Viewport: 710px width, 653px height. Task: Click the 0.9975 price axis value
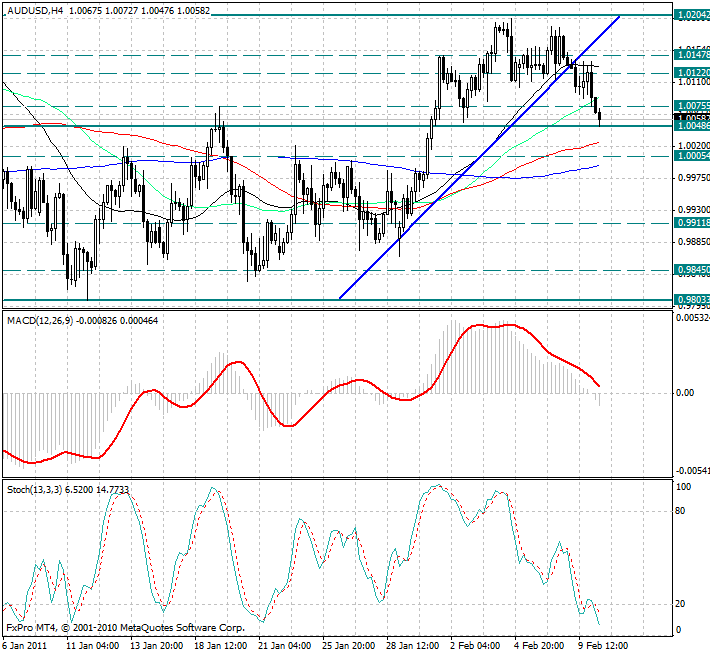(694, 178)
